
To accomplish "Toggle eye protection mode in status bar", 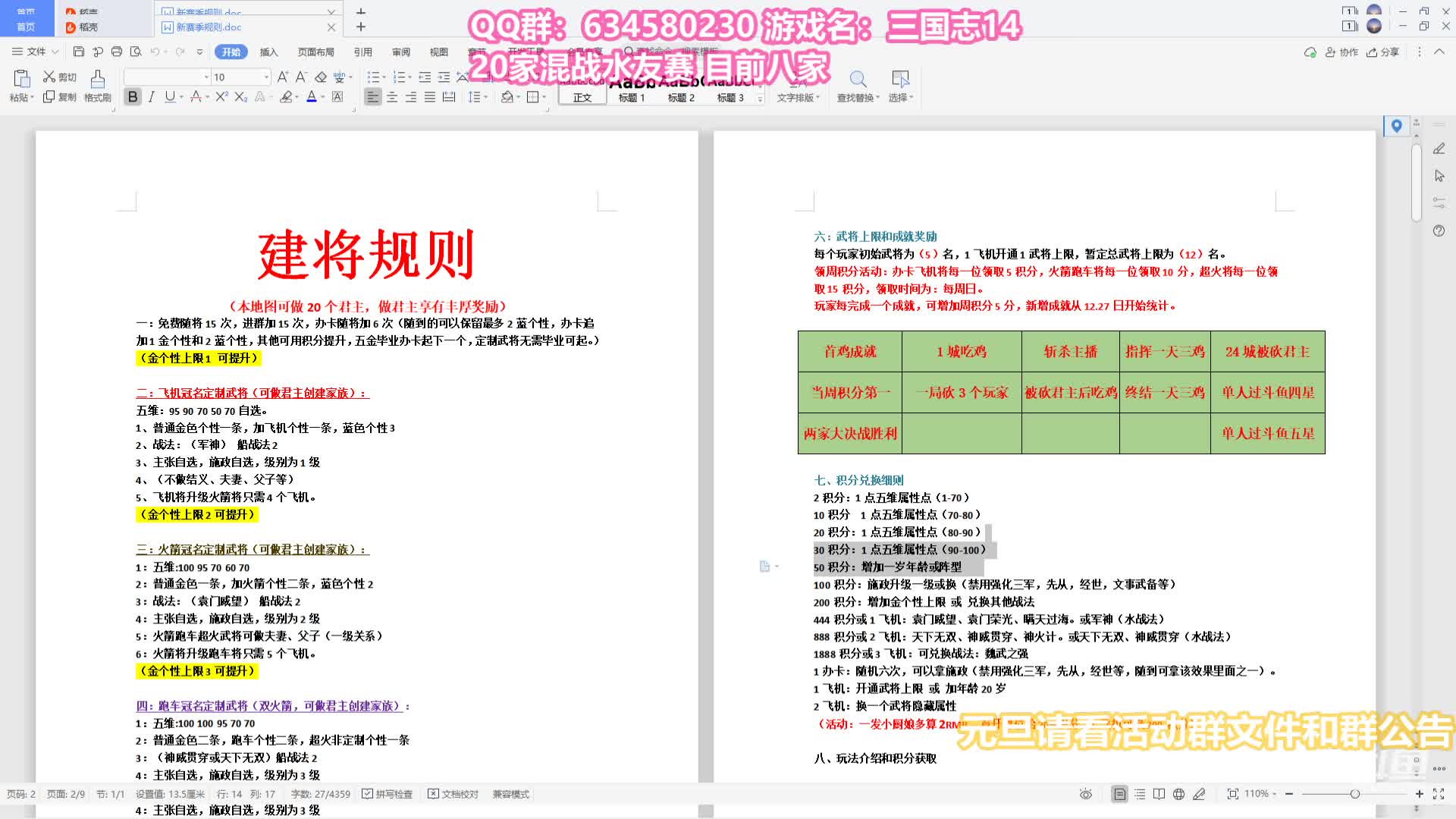I will tap(1086, 794).
